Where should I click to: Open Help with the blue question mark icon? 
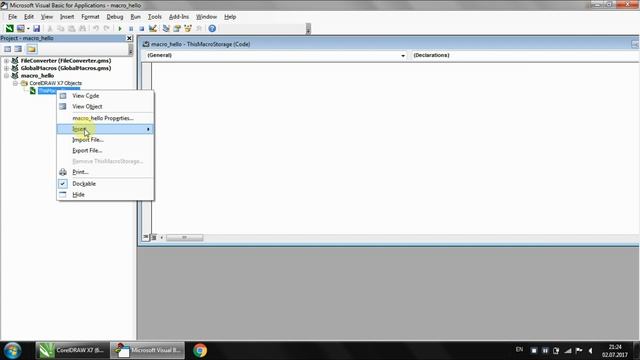tap(212, 29)
